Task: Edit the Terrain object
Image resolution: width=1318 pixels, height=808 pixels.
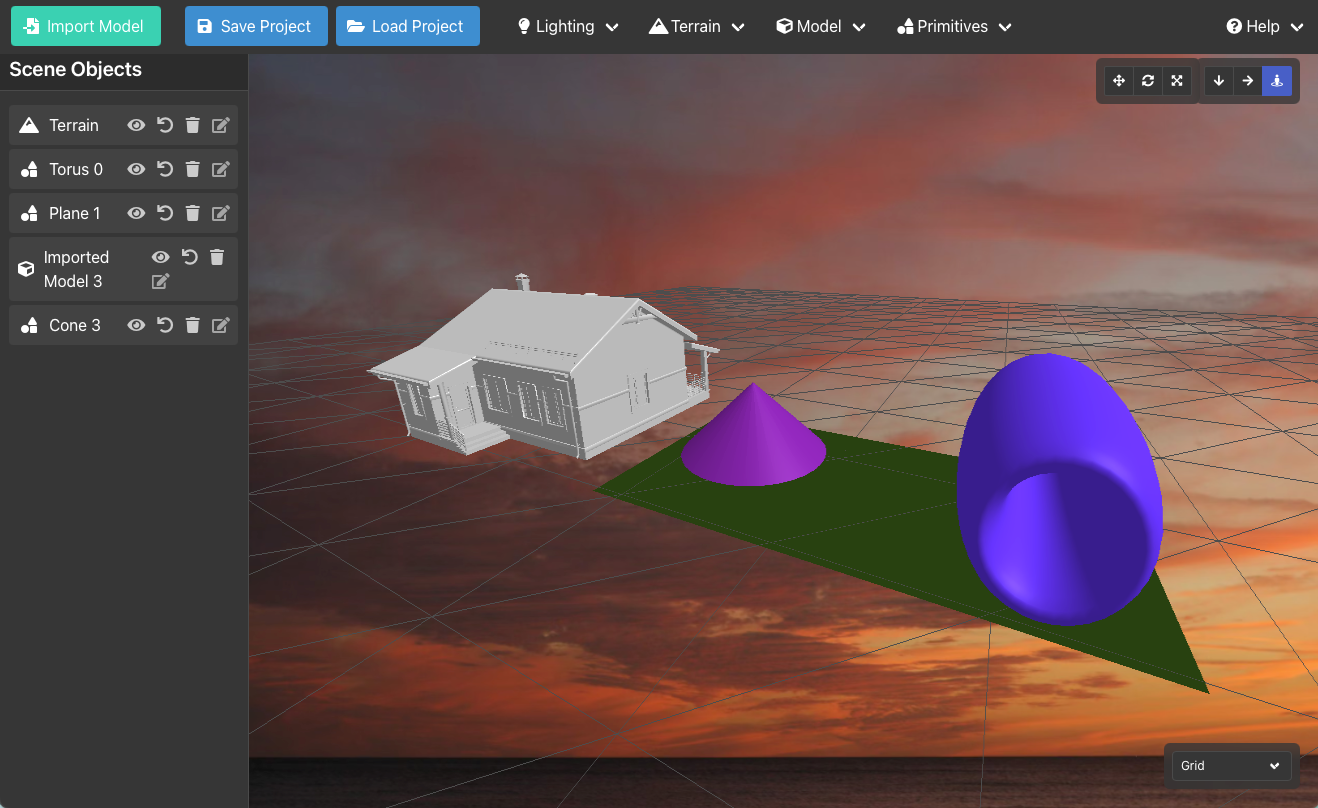Action: point(221,125)
